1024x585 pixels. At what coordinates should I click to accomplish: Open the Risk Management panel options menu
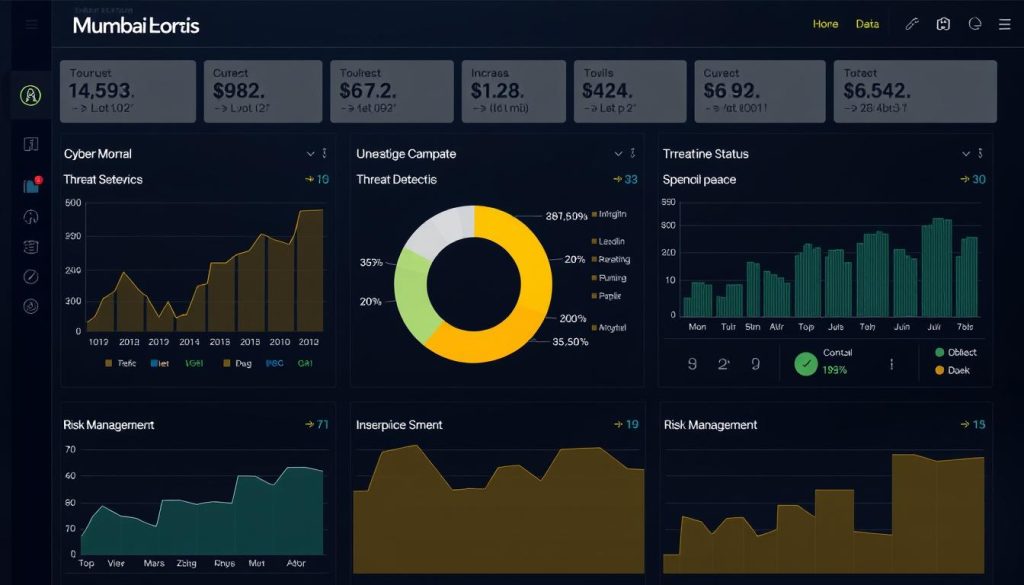coord(318,424)
